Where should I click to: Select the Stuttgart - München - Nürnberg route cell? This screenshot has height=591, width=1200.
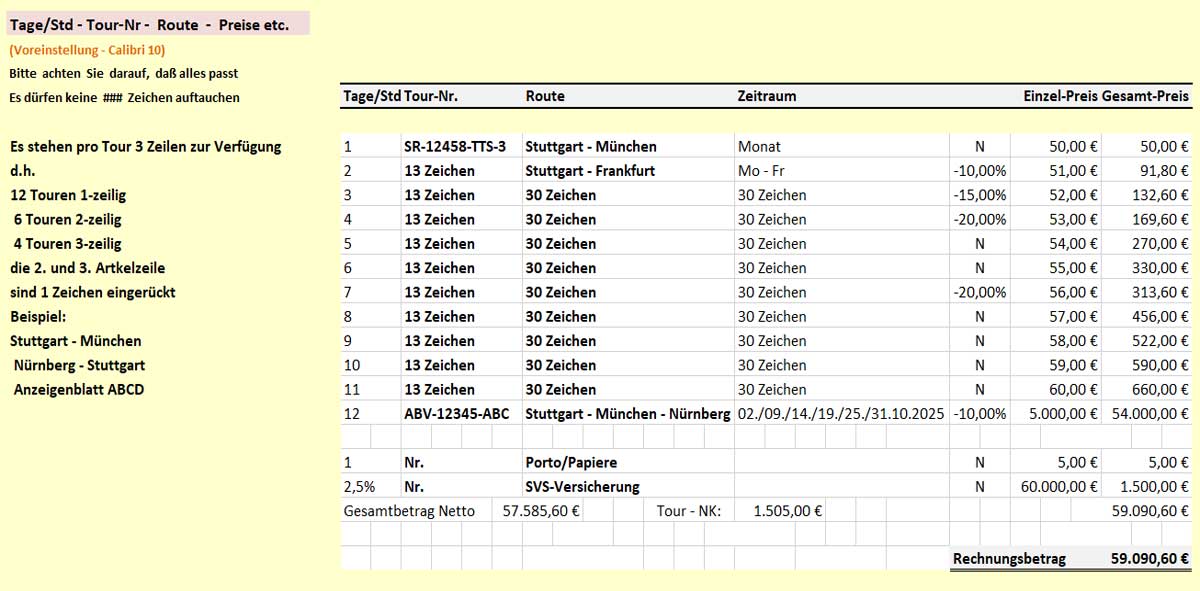coord(627,414)
